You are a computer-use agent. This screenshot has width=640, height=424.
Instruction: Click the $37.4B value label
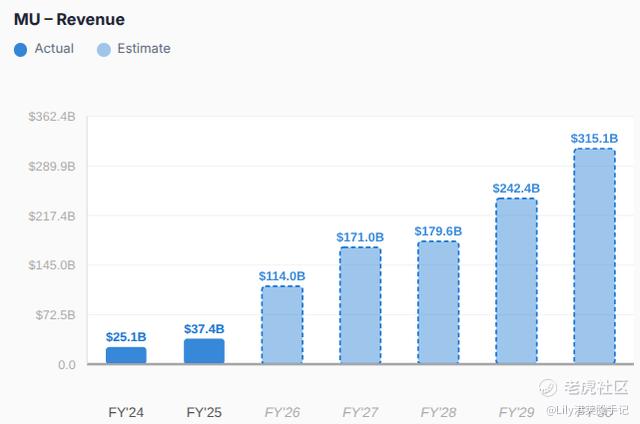pyautogui.click(x=204, y=329)
